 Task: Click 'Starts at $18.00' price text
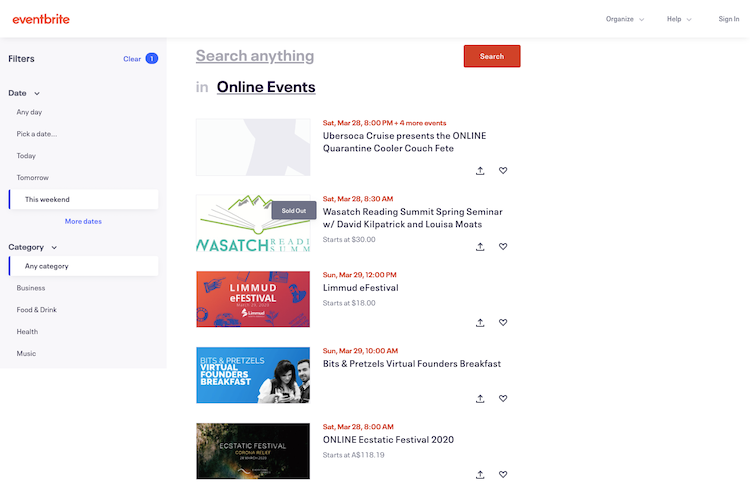[x=349, y=303]
